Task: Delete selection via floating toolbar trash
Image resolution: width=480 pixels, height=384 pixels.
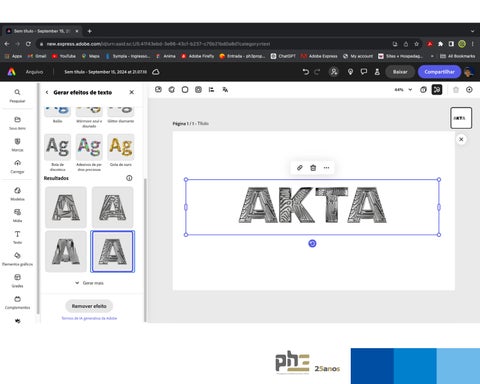Action: [x=313, y=168]
